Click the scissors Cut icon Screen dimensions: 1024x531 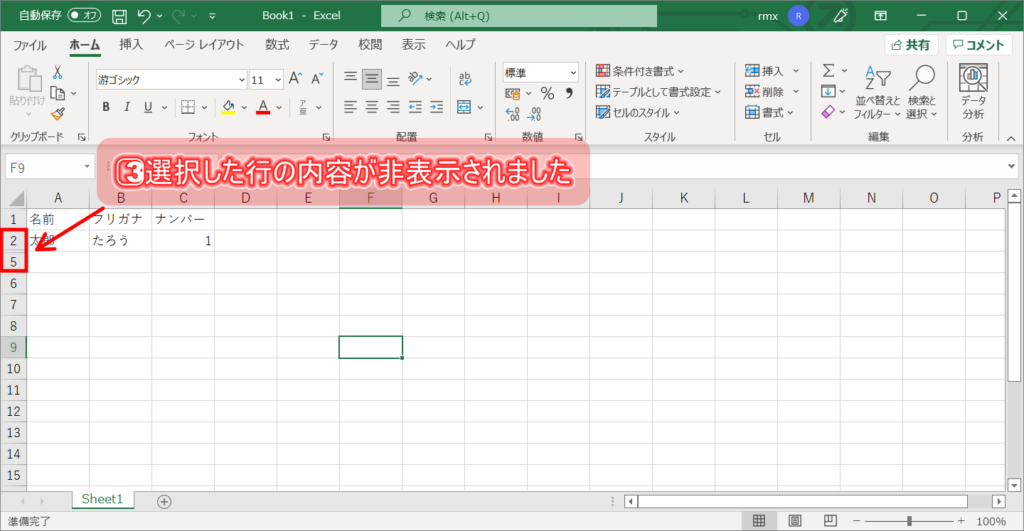tap(58, 73)
